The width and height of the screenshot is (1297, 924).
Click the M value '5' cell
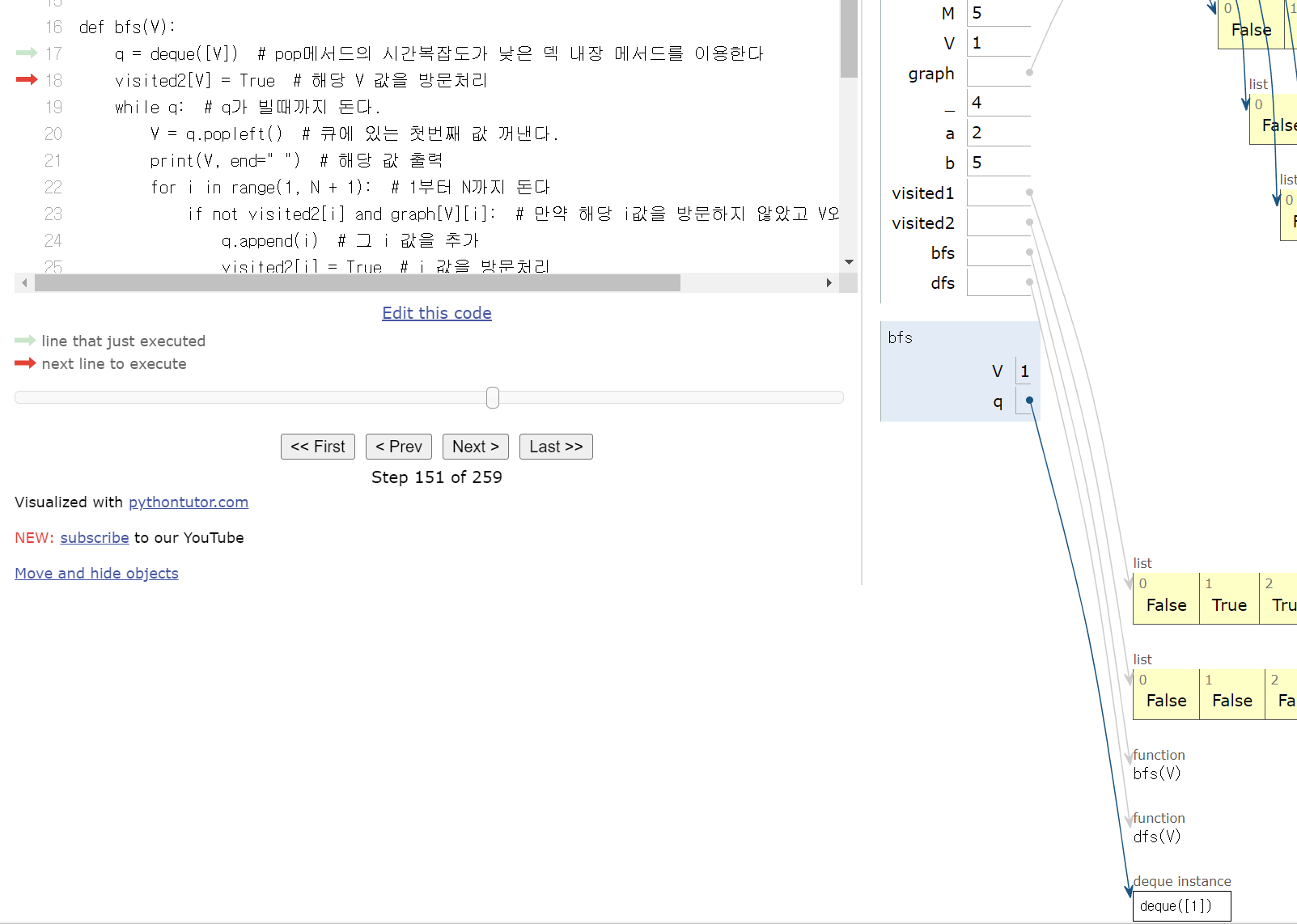[998, 13]
